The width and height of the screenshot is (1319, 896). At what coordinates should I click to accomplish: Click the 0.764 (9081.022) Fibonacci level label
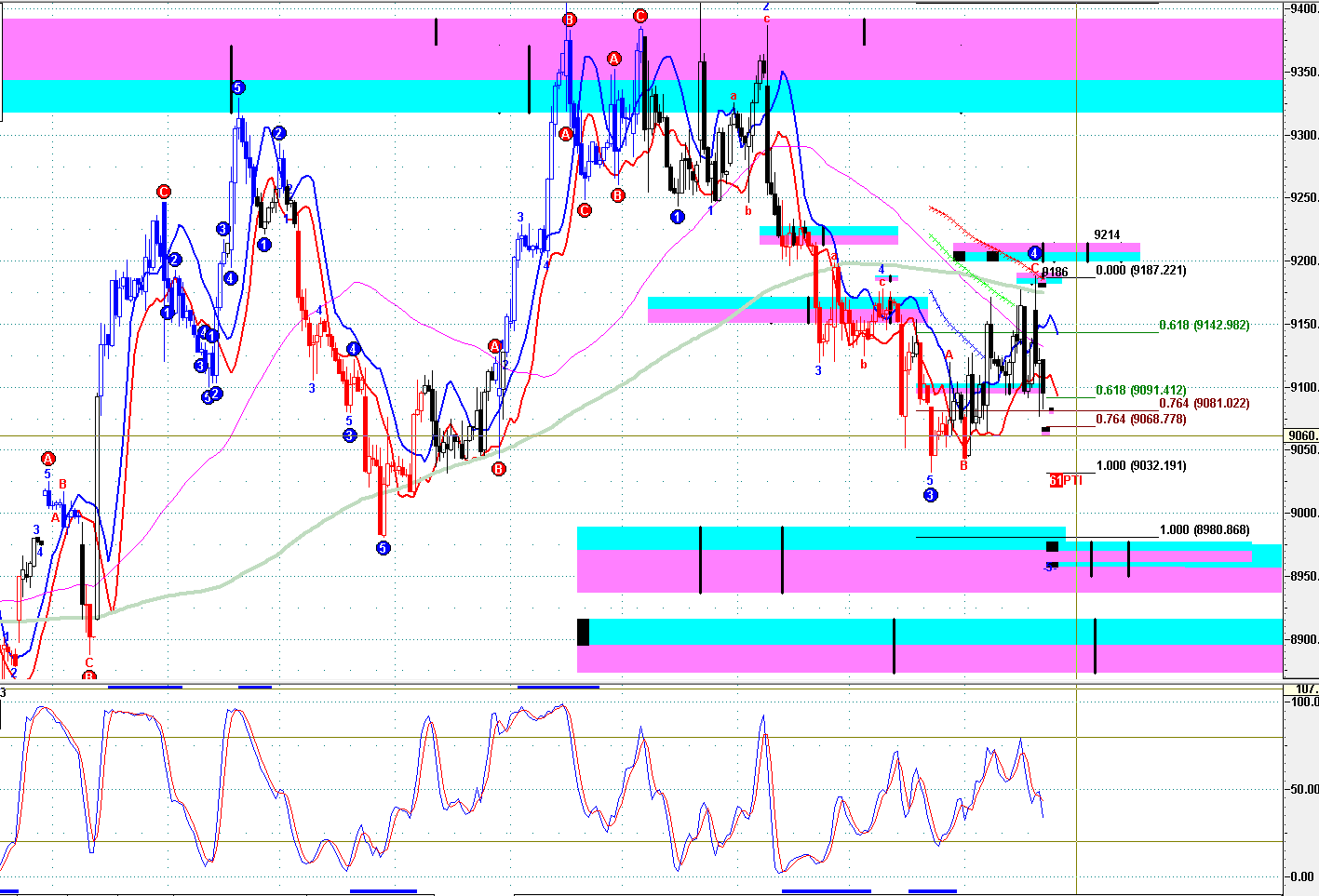click(1204, 404)
